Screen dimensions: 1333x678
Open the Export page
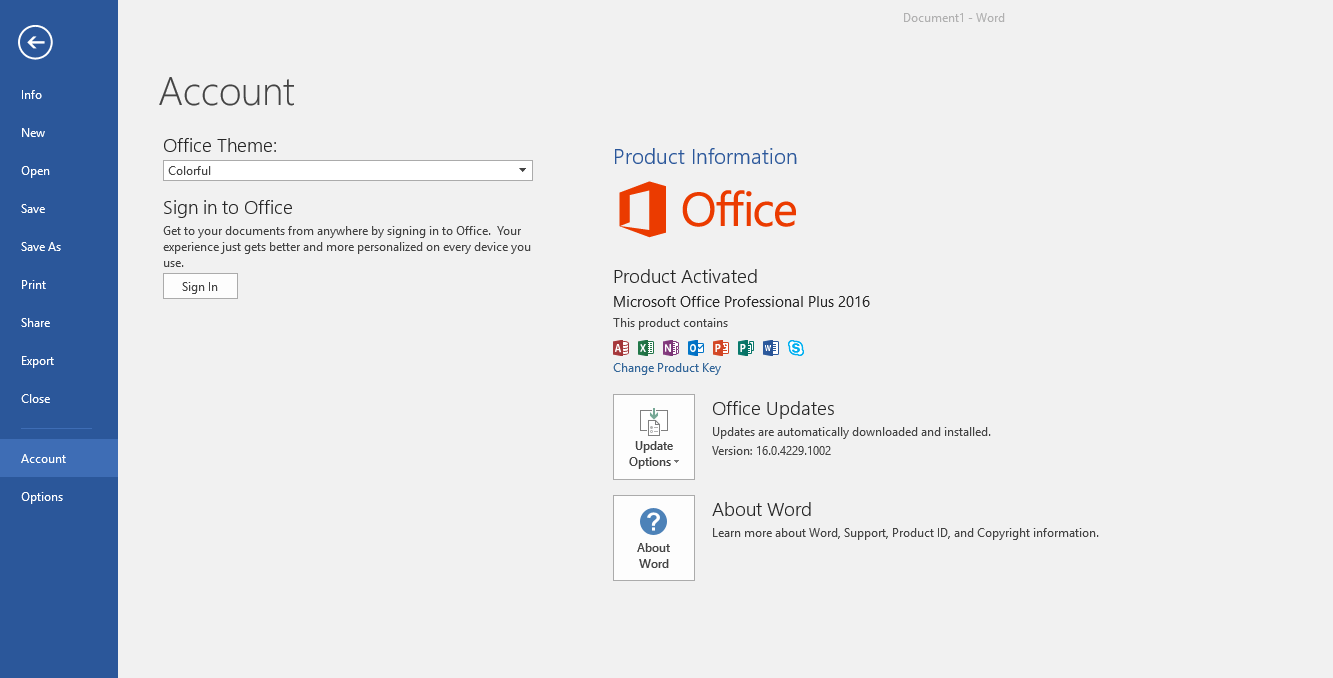coord(59,361)
